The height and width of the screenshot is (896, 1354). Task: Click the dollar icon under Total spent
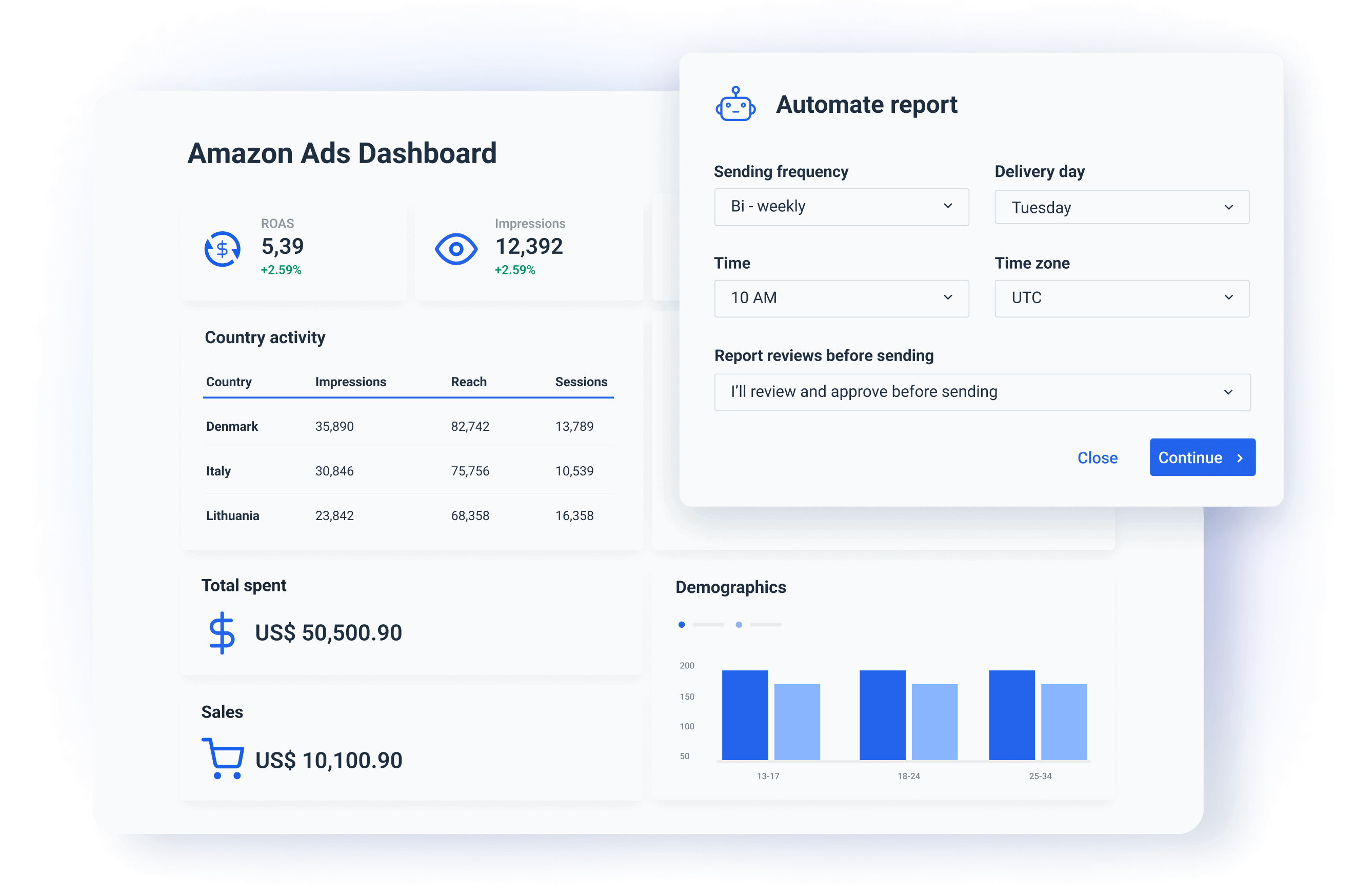(223, 632)
